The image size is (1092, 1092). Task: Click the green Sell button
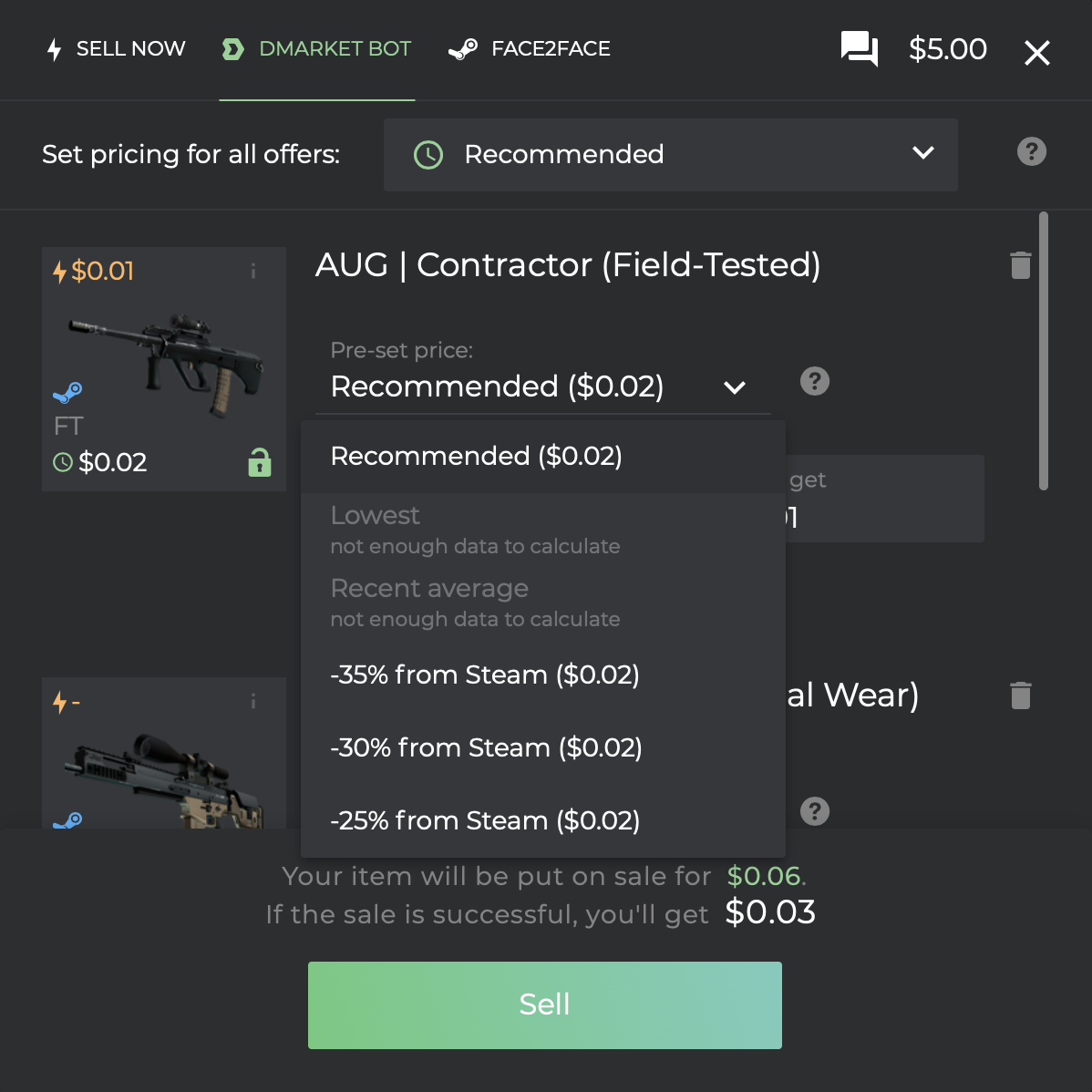[x=544, y=1004]
